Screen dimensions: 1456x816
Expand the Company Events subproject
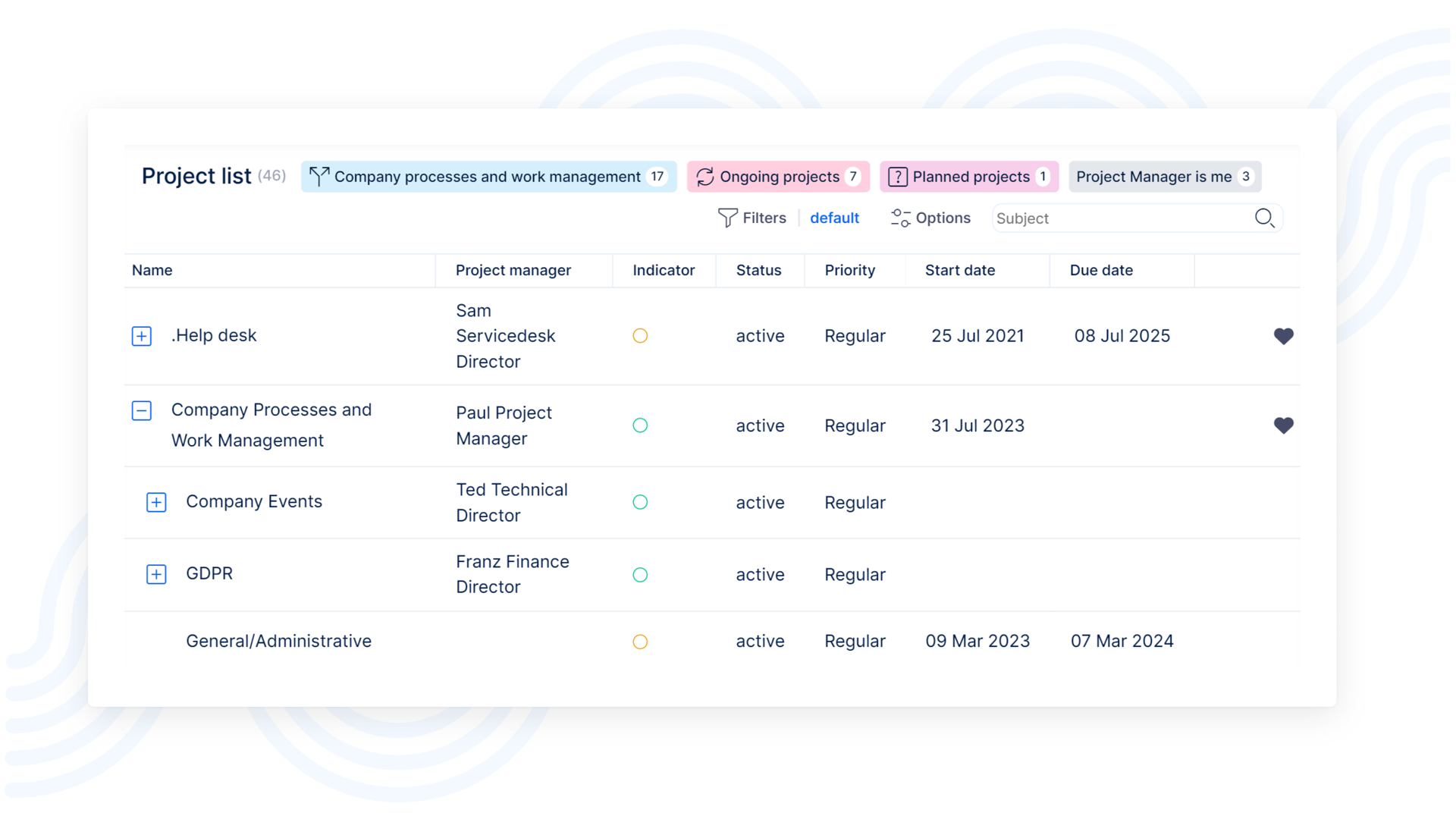click(156, 502)
